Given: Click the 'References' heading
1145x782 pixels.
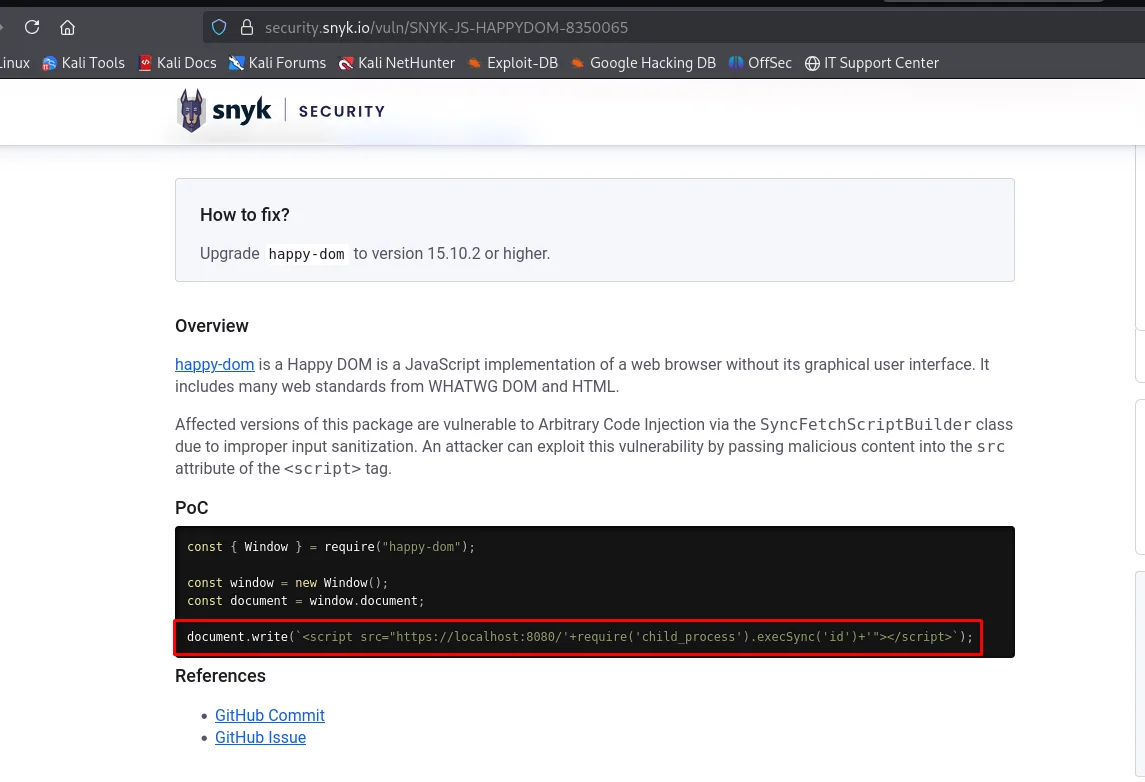Looking at the screenshot, I should point(221,676).
